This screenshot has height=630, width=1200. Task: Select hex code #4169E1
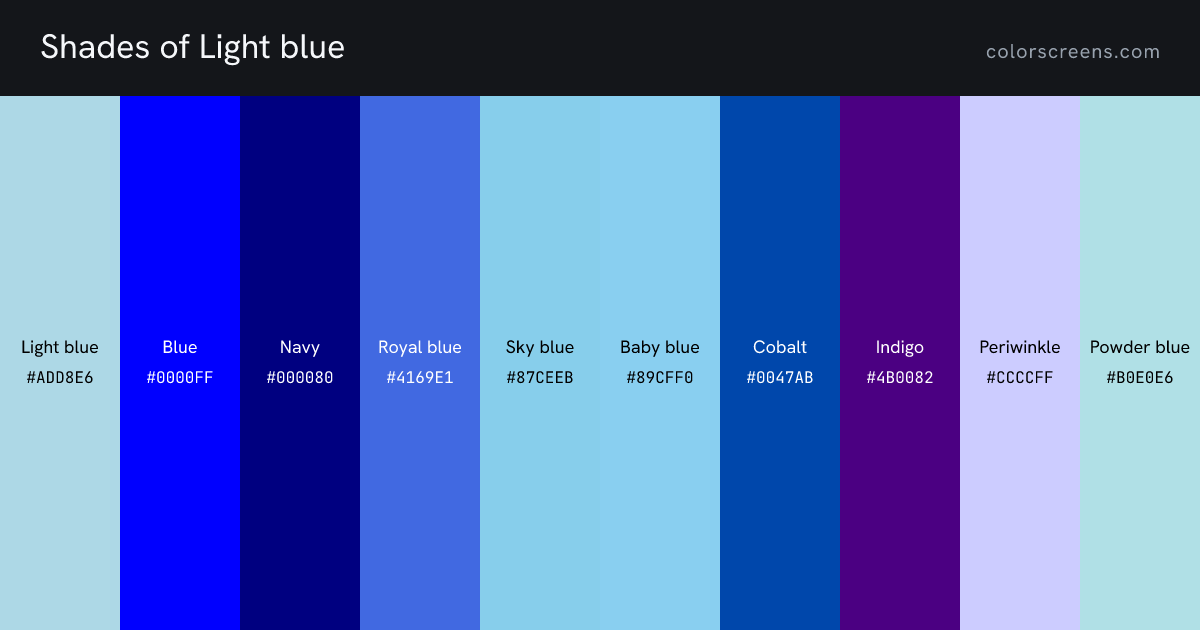click(420, 378)
